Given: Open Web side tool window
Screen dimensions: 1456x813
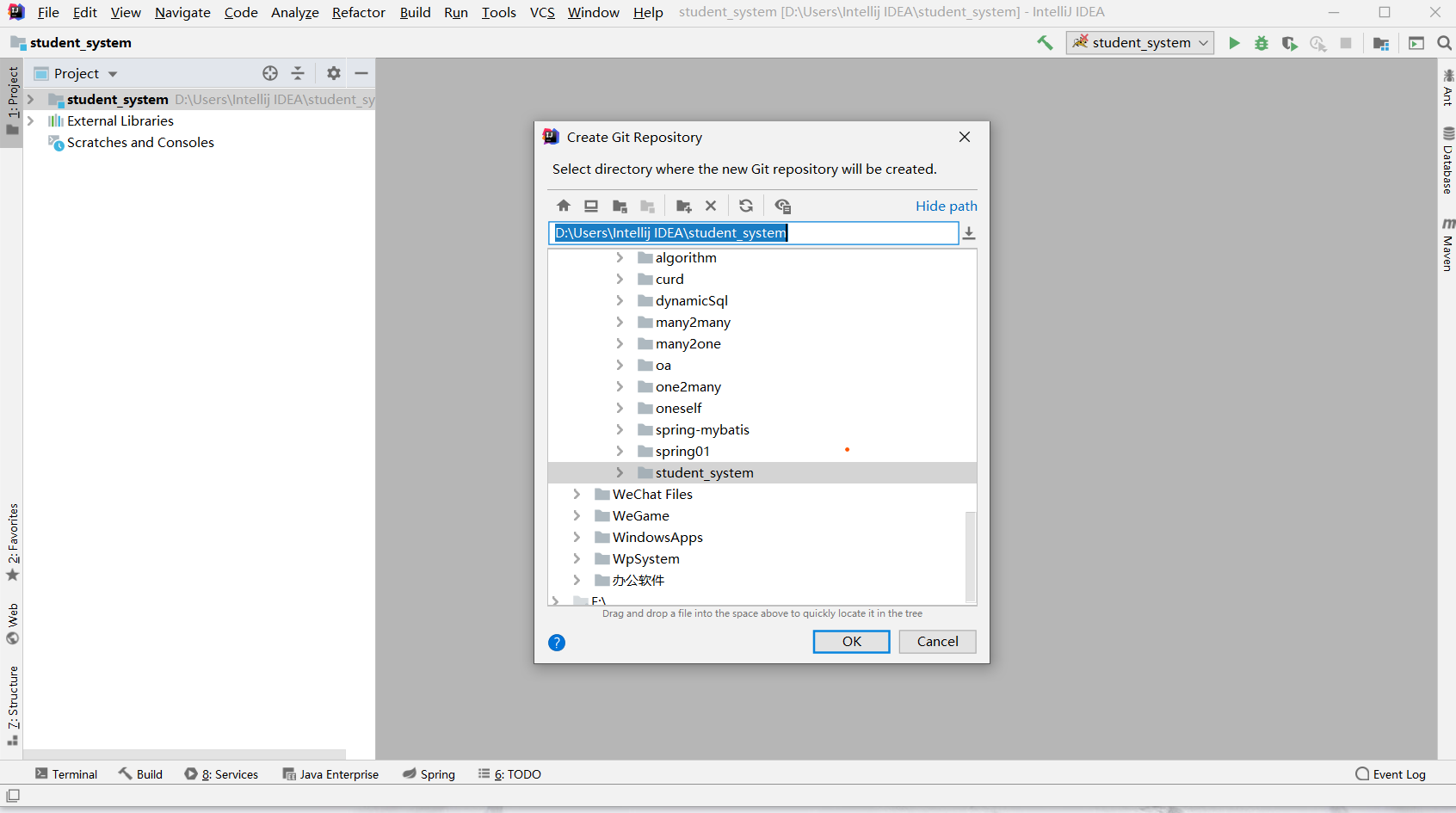Looking at the screenshot, I should [x=13, y=624].
